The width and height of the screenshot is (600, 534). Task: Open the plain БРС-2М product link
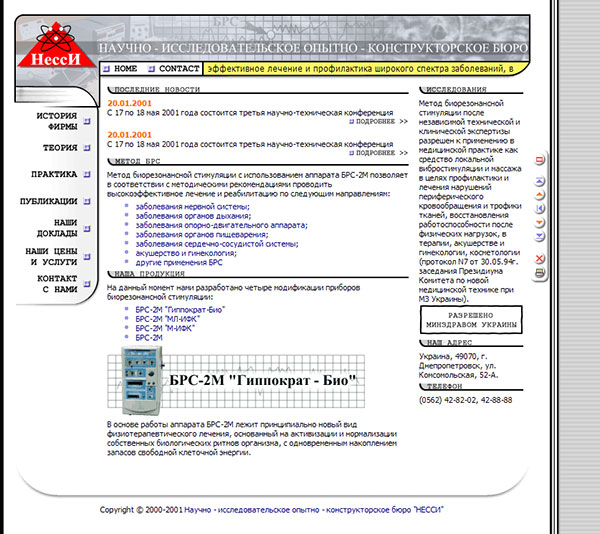149,337
